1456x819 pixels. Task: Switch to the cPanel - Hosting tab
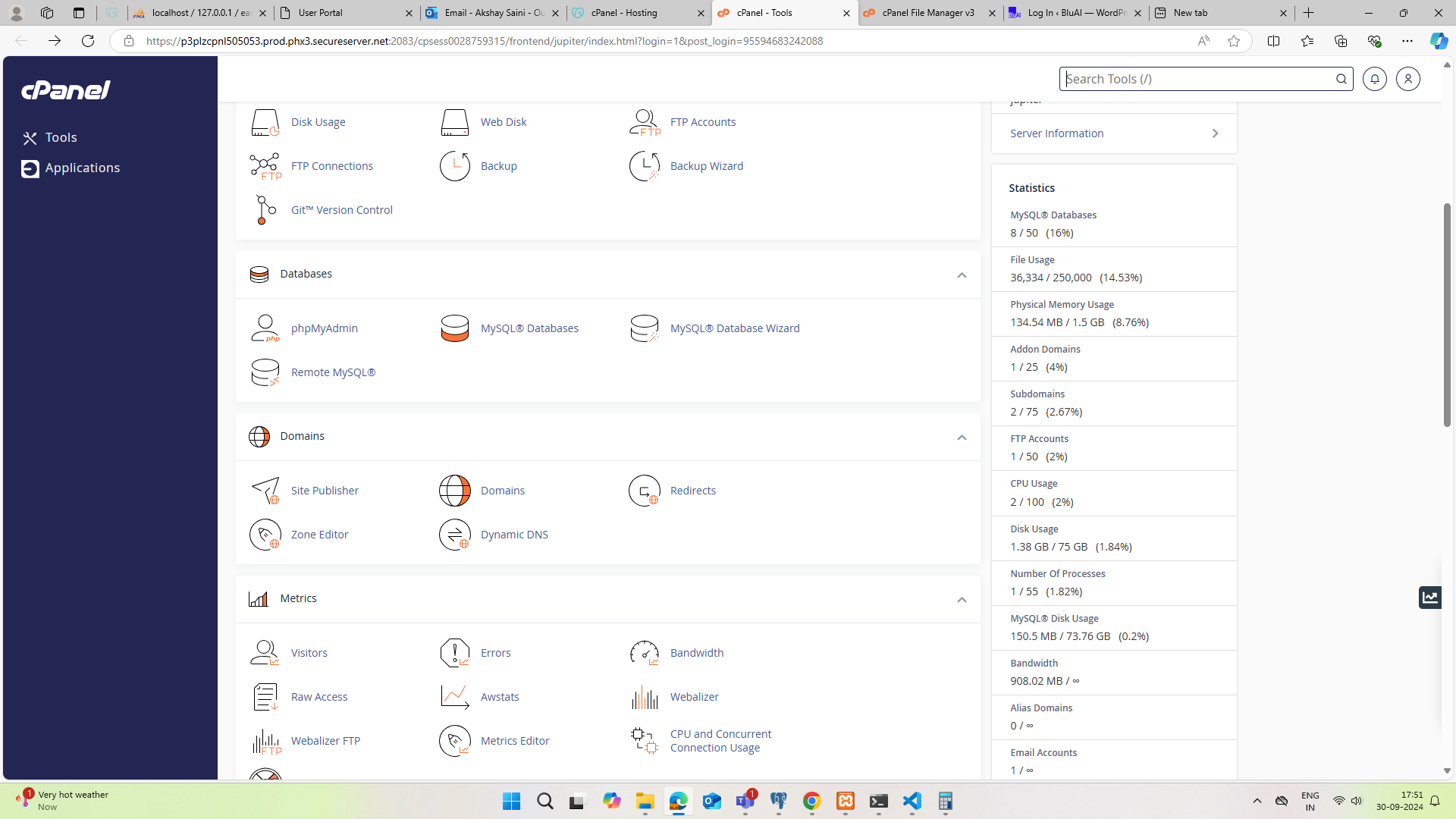(639, 13)
